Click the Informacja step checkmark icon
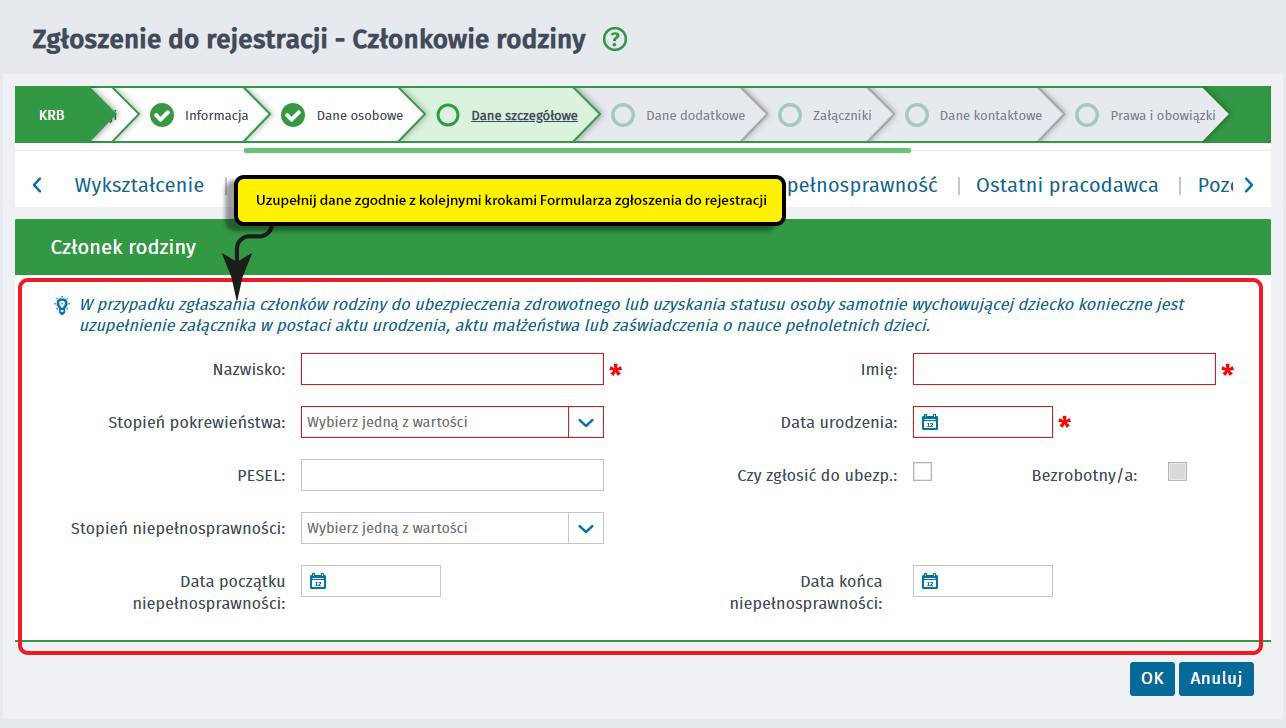The width and height of the screenshot is (1286, 728). pos(162,115)
